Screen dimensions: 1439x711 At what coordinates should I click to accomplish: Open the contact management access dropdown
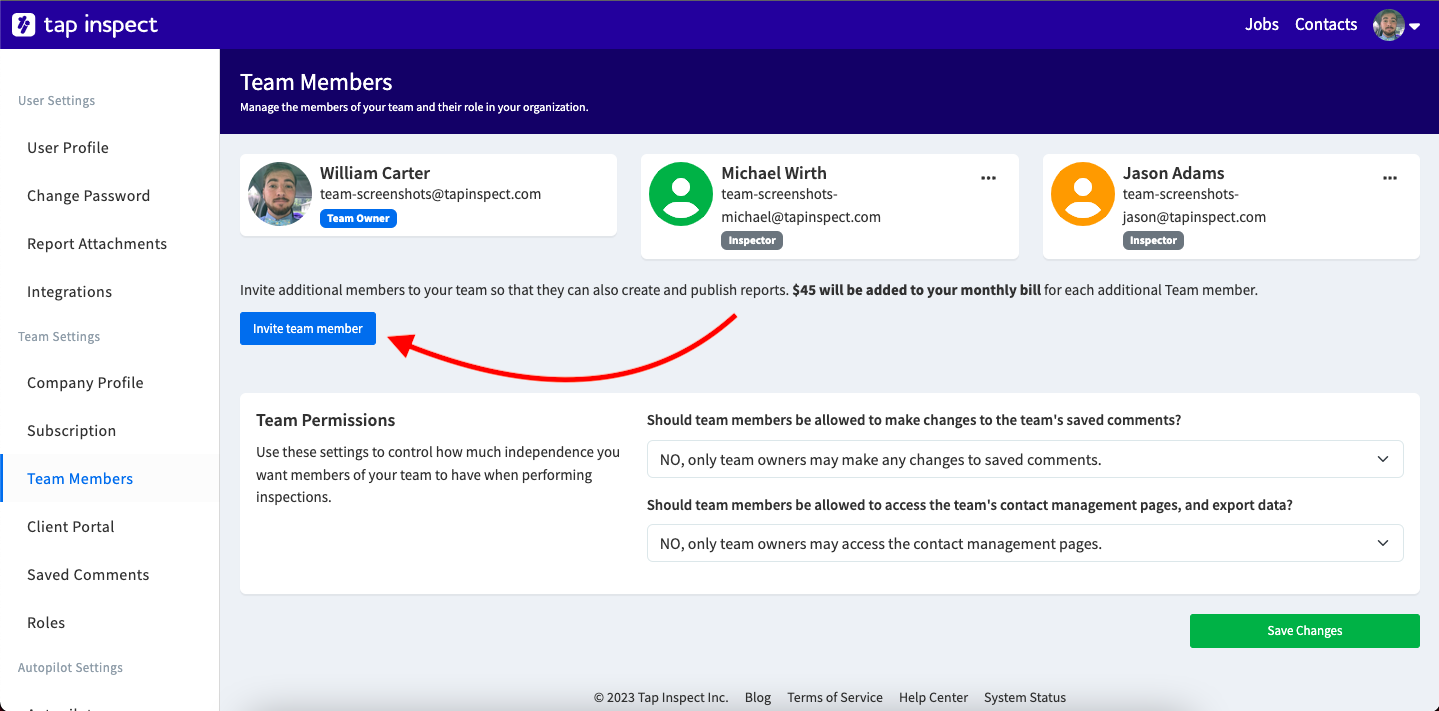pos(1025,543)
